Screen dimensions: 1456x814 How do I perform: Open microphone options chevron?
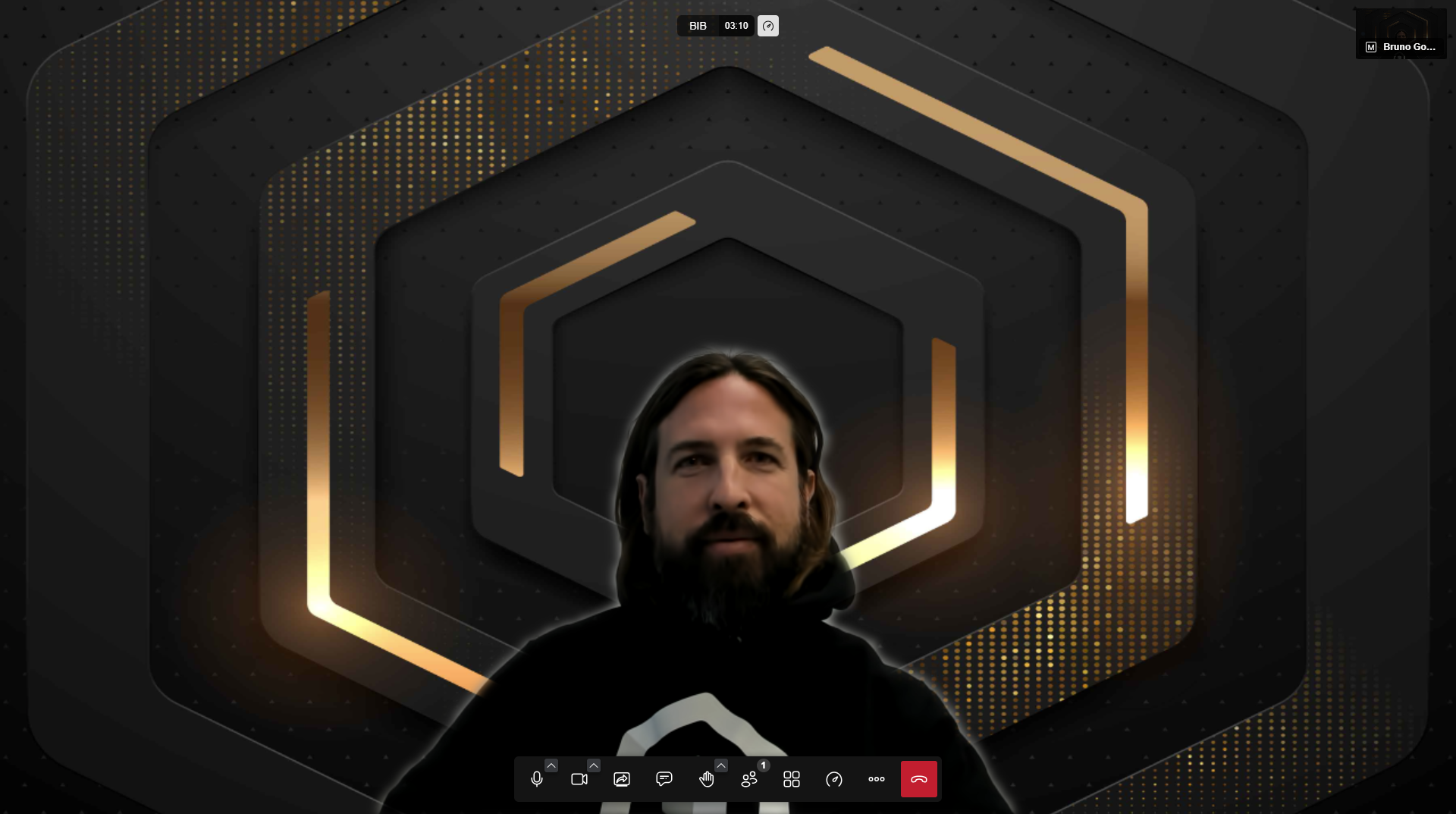coord(551,765)
